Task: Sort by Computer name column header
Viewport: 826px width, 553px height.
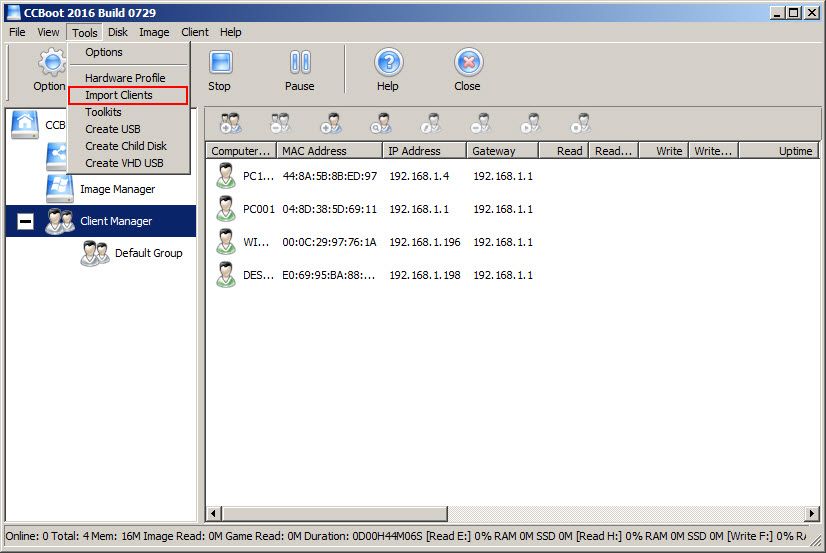Action: 241,151
